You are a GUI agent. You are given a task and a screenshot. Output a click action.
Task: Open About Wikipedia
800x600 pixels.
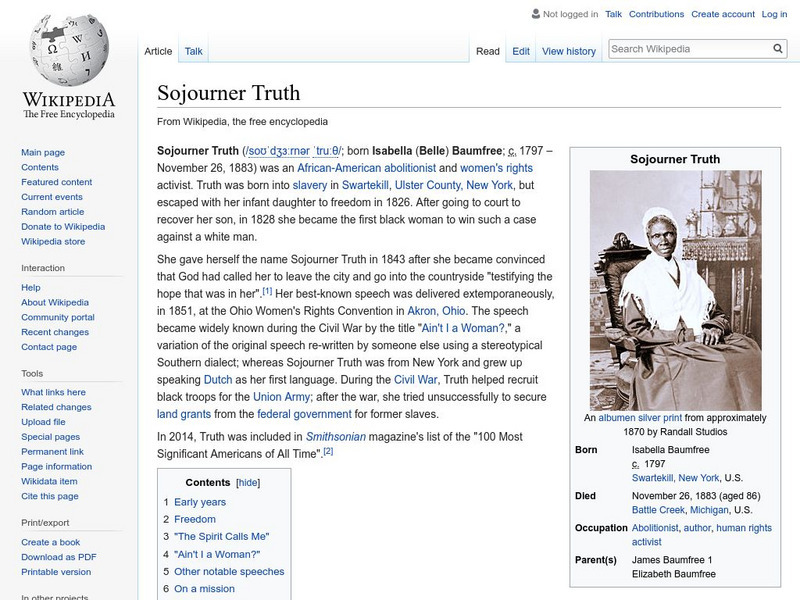point(55,302)
